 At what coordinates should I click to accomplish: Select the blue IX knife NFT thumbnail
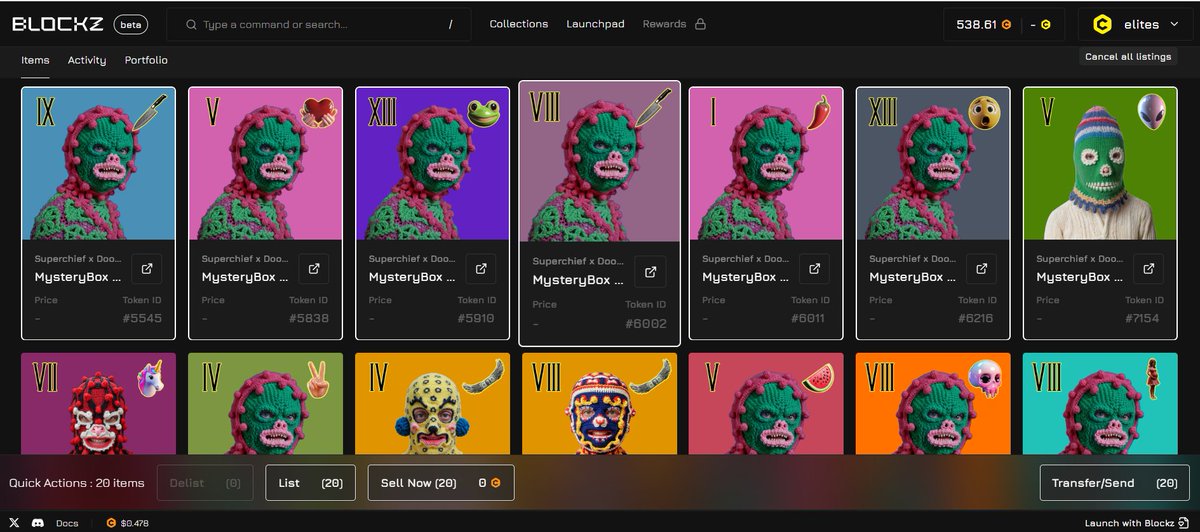tap(99, 164)
